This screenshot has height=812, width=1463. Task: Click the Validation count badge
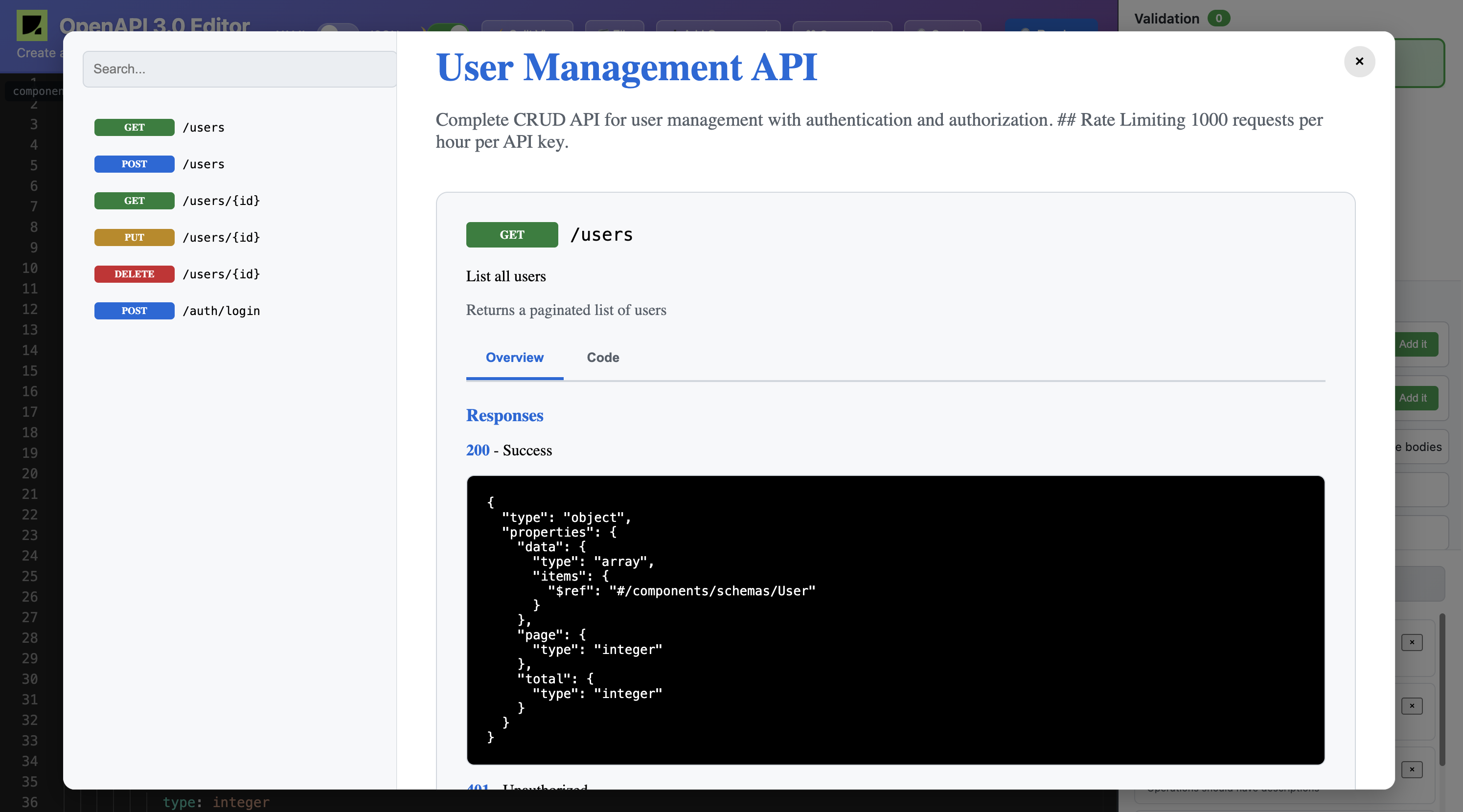(1218, 18)
